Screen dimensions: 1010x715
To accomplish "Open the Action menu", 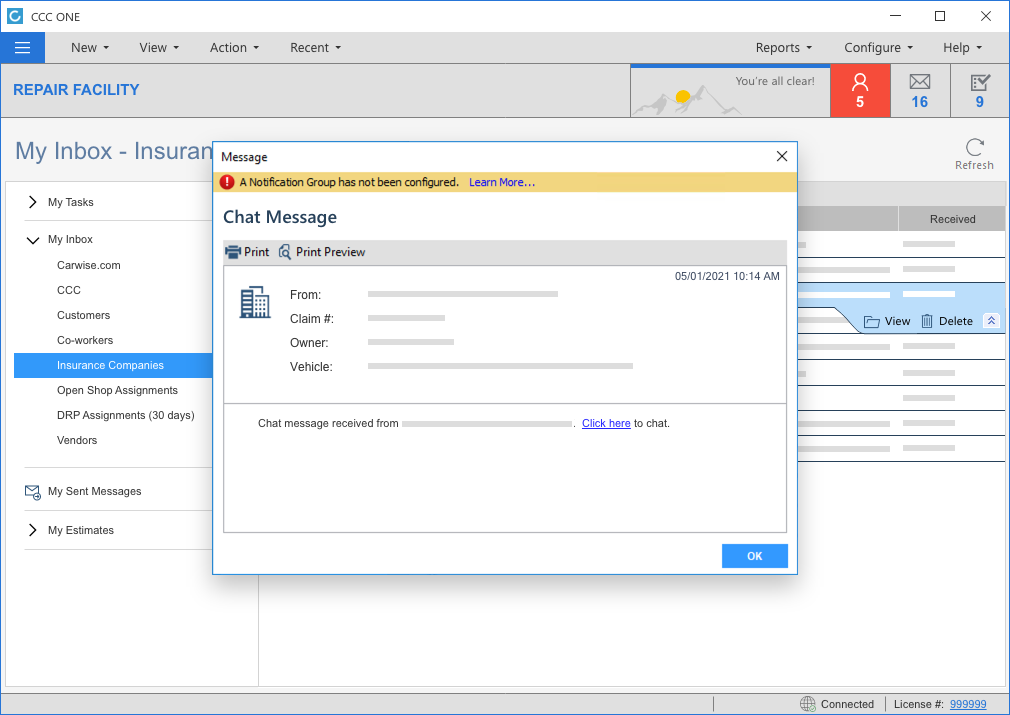I will [x=234, y=47].
